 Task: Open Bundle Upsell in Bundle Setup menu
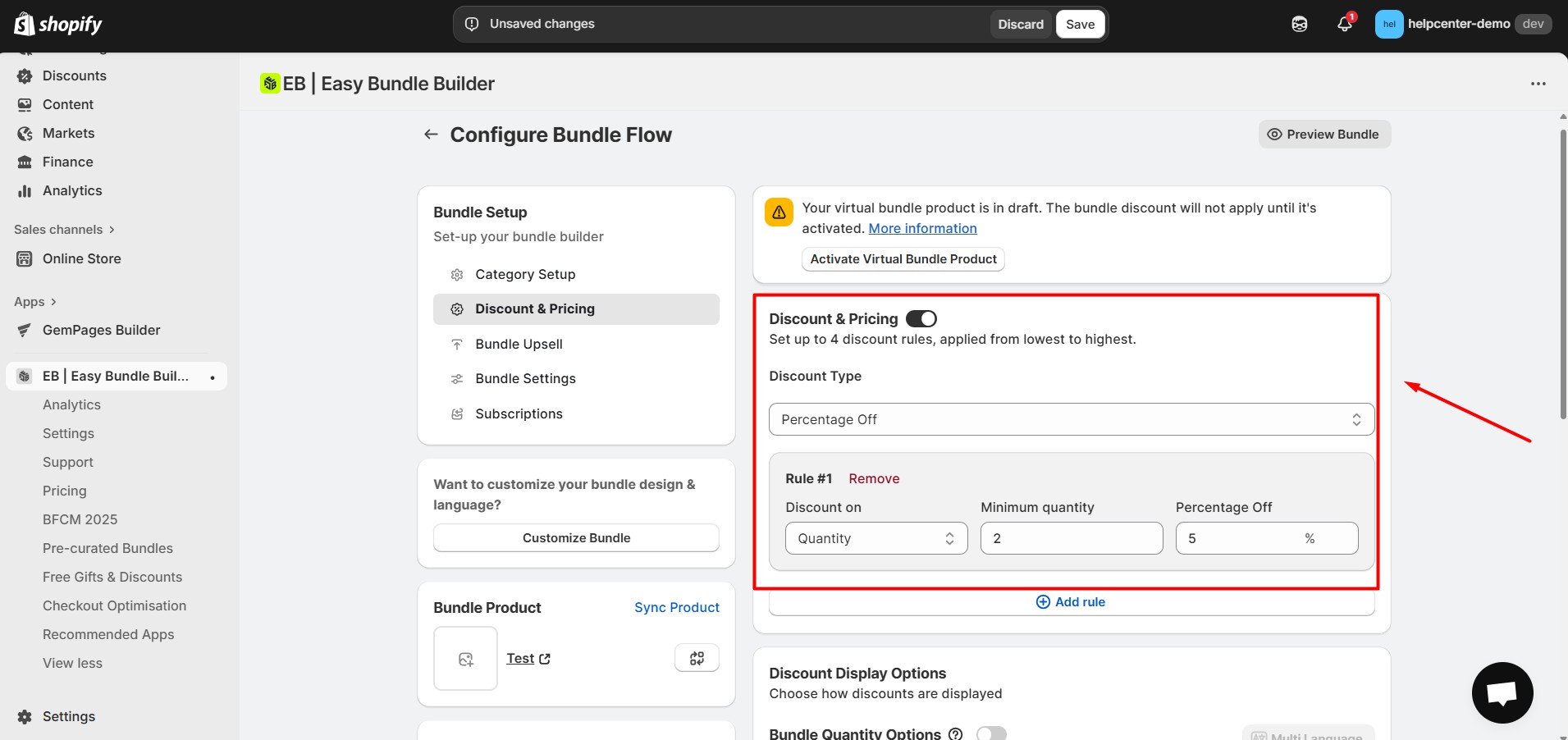[x=519, y=344]
